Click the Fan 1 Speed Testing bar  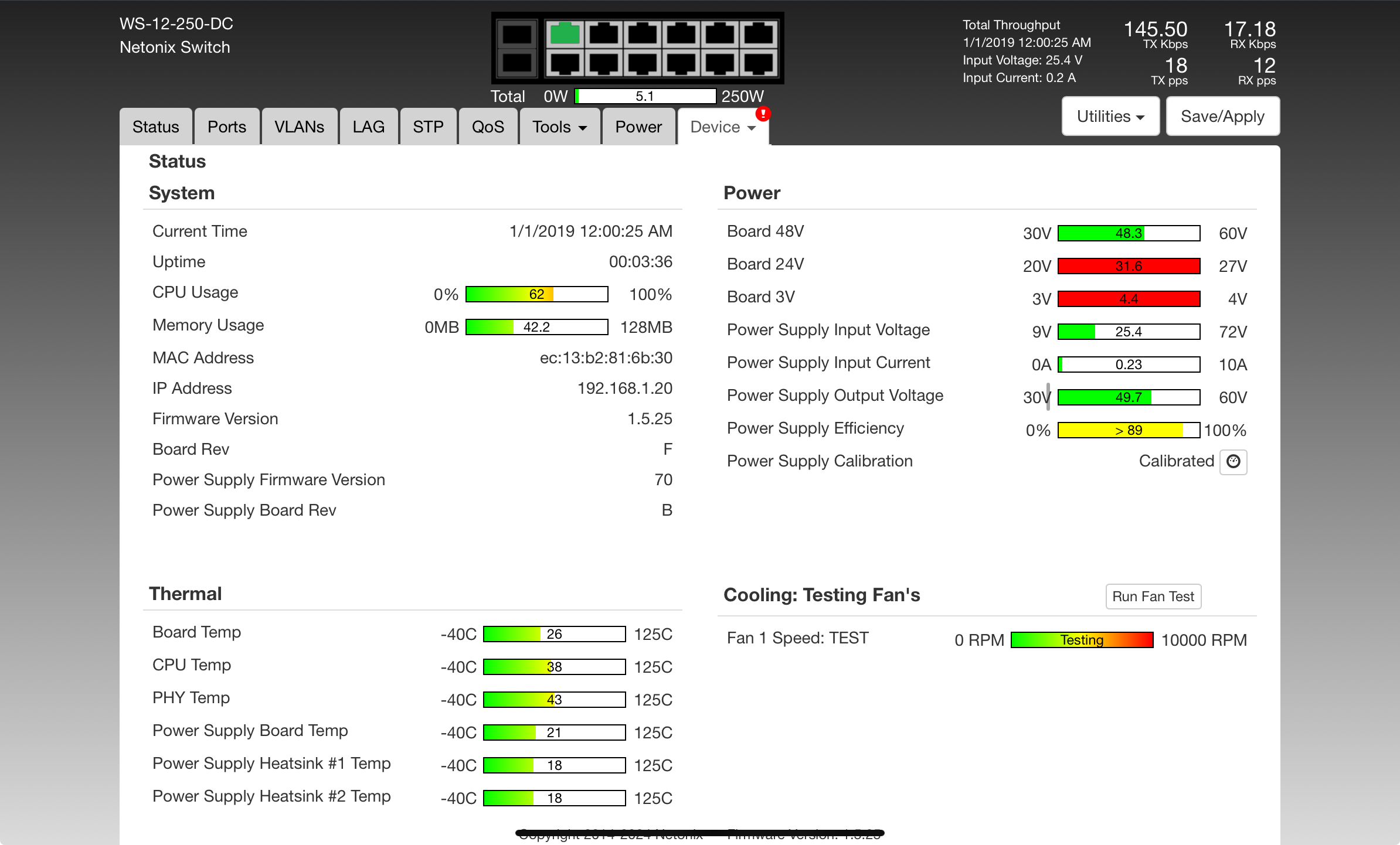coord(1082,640)
